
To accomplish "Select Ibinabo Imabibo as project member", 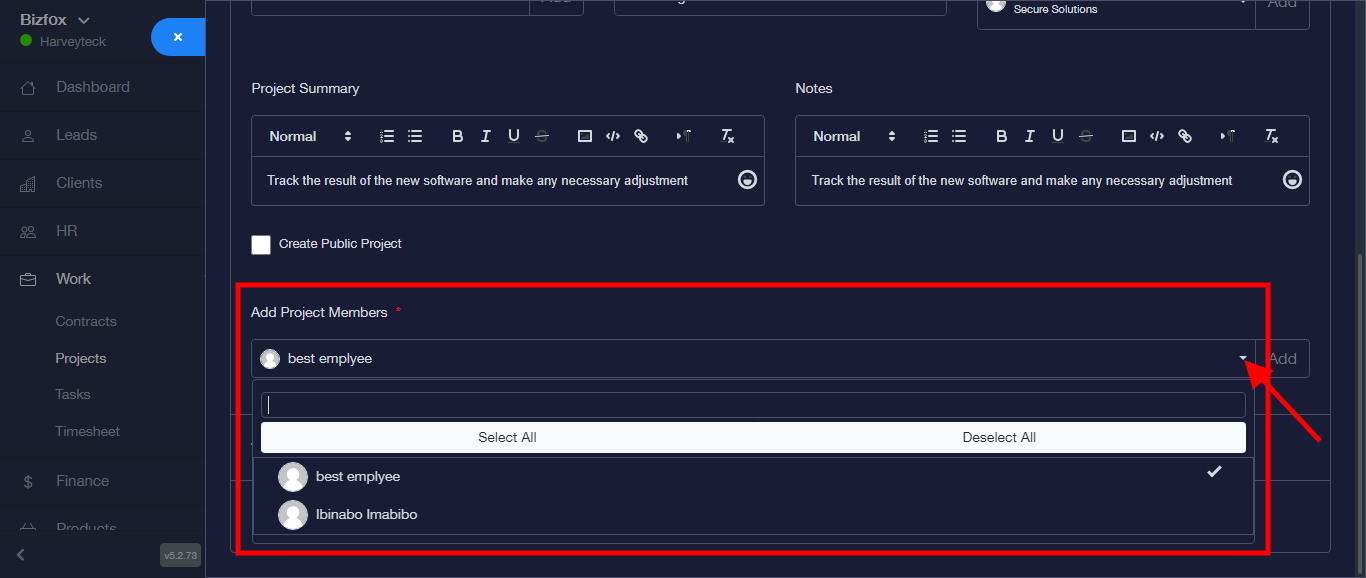I will pyautogui.click(x=366, y=514).
